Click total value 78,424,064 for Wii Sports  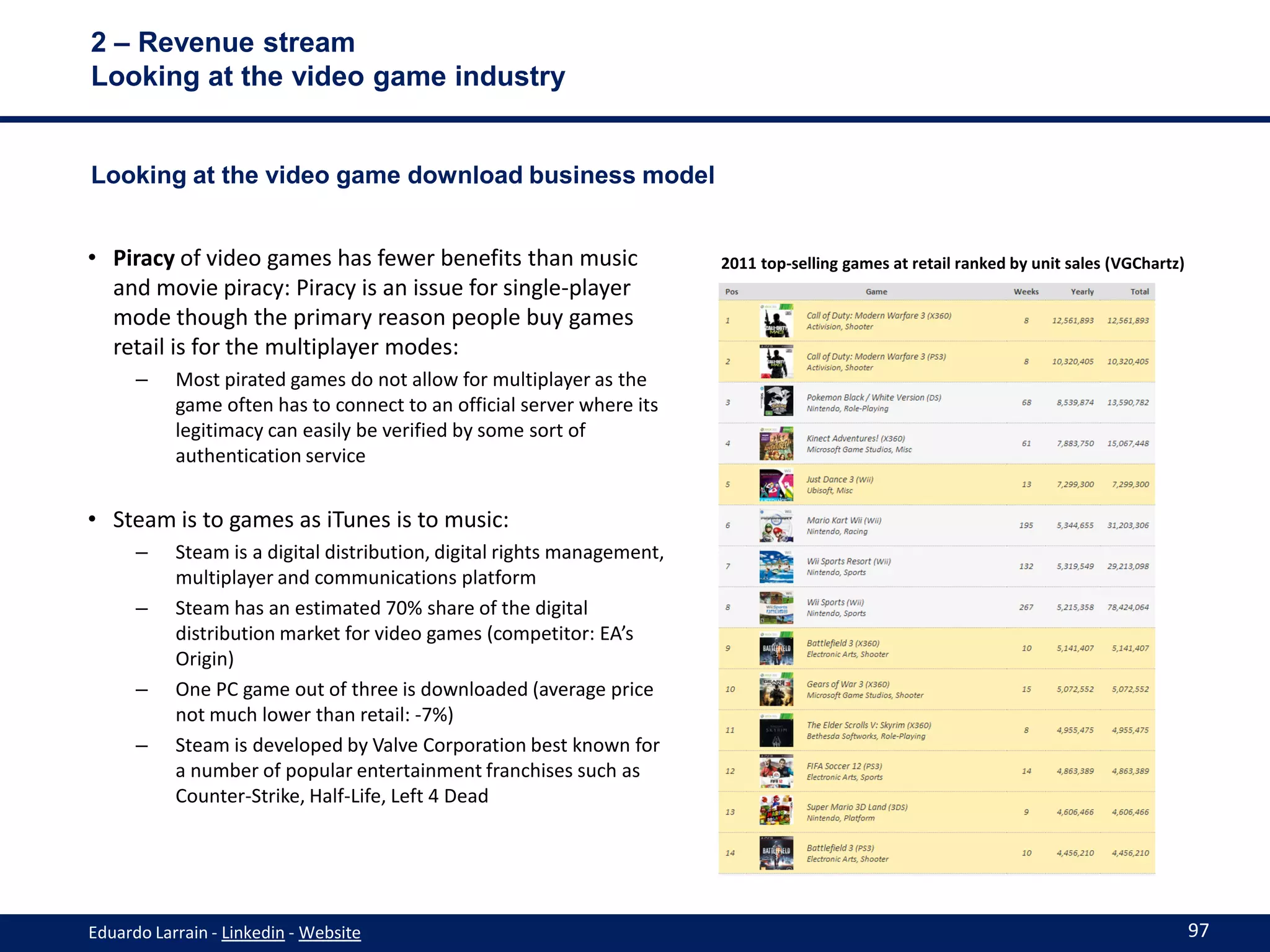[x=1128, y=607]
